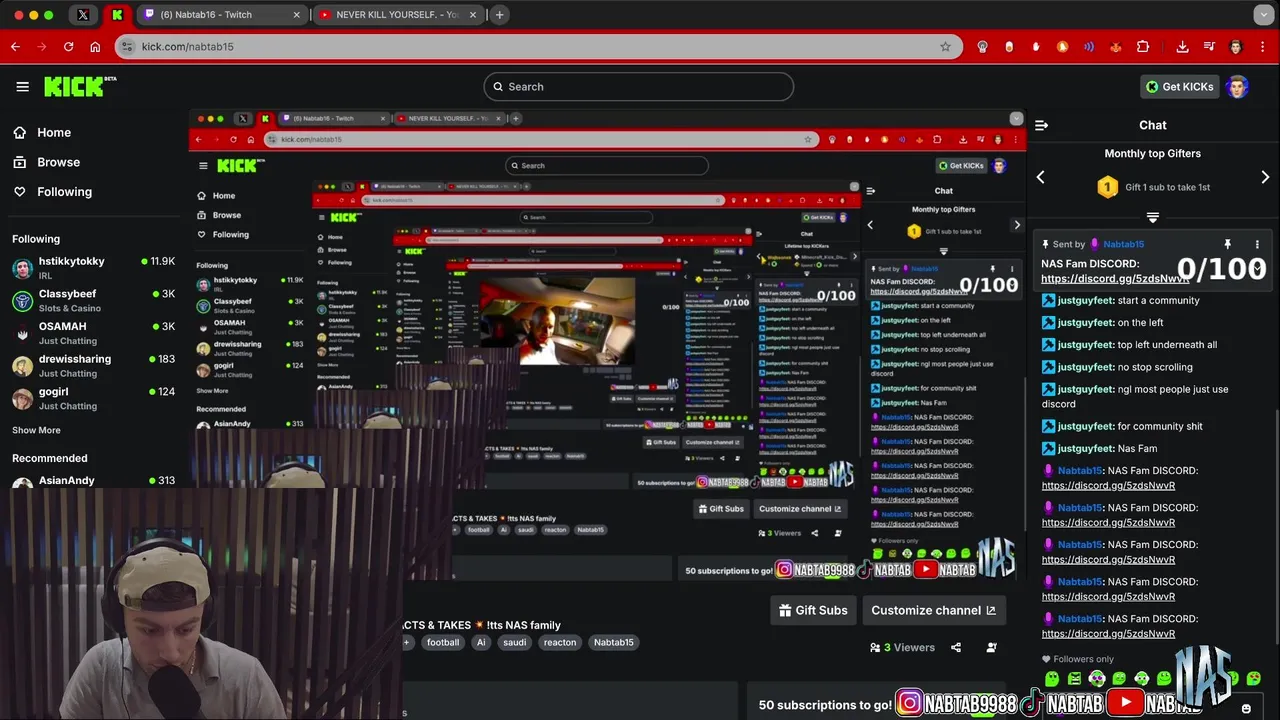Click the 3 Viewers count
This screenshot has height=720, width=1280.
[x=902, y=647]
